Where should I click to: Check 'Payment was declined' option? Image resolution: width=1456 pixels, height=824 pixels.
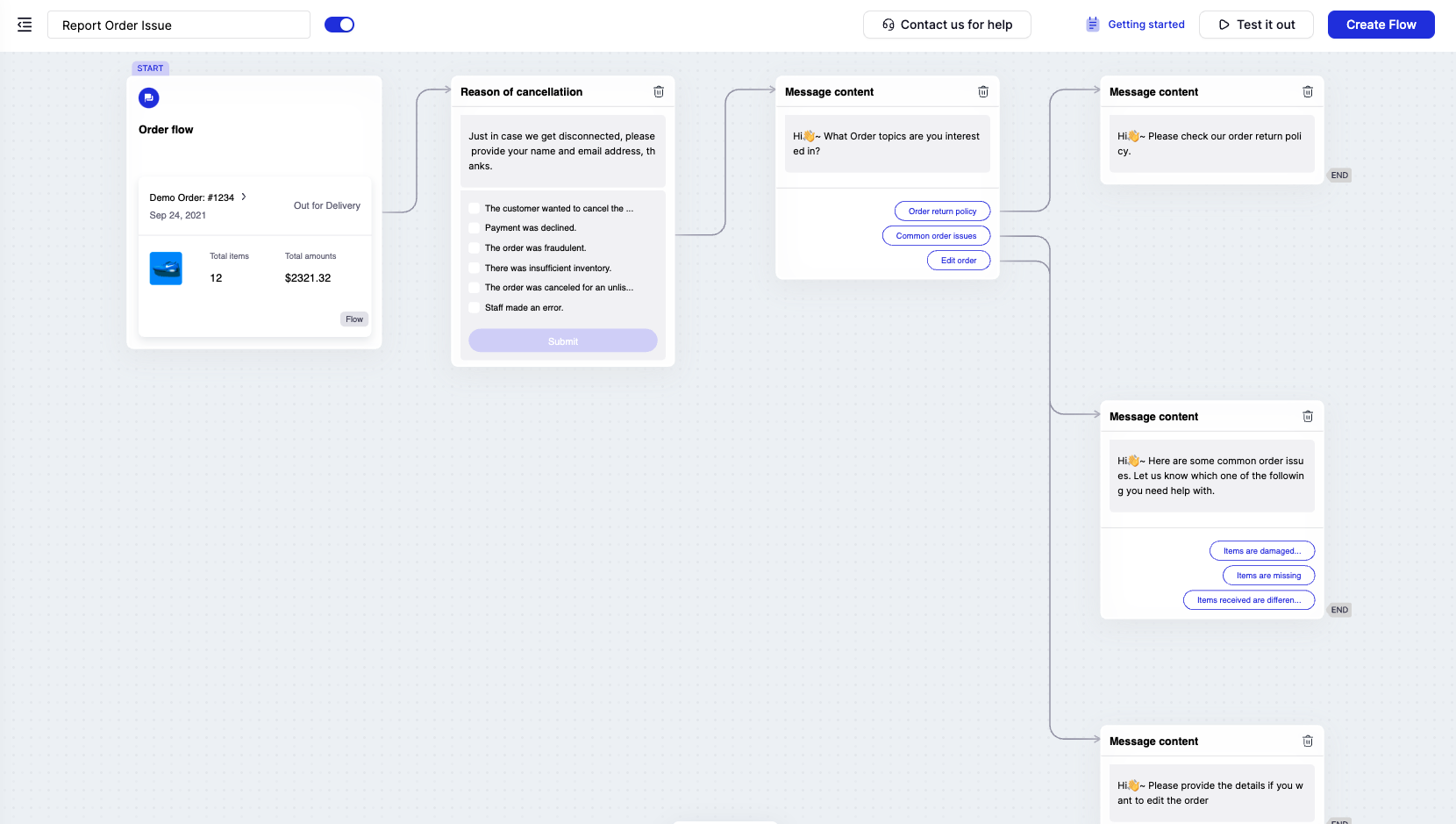coord(475,228)
